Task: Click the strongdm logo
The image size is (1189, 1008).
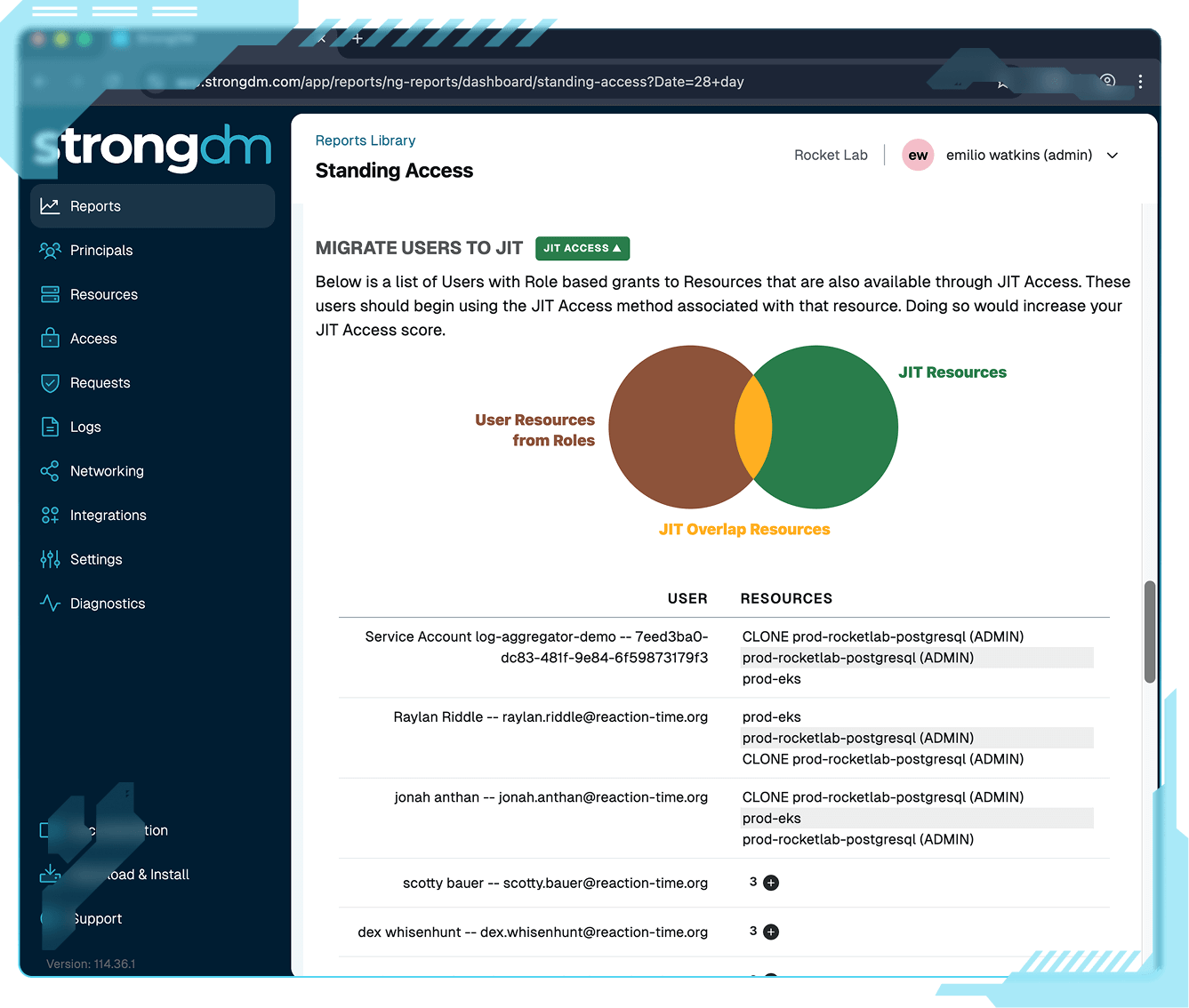Action: (153, 148)
